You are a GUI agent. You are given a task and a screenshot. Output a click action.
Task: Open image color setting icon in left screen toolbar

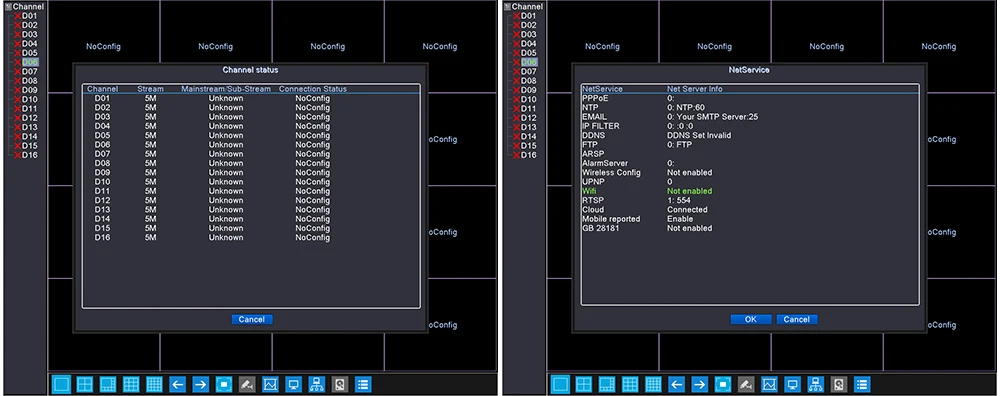point(270,385)
